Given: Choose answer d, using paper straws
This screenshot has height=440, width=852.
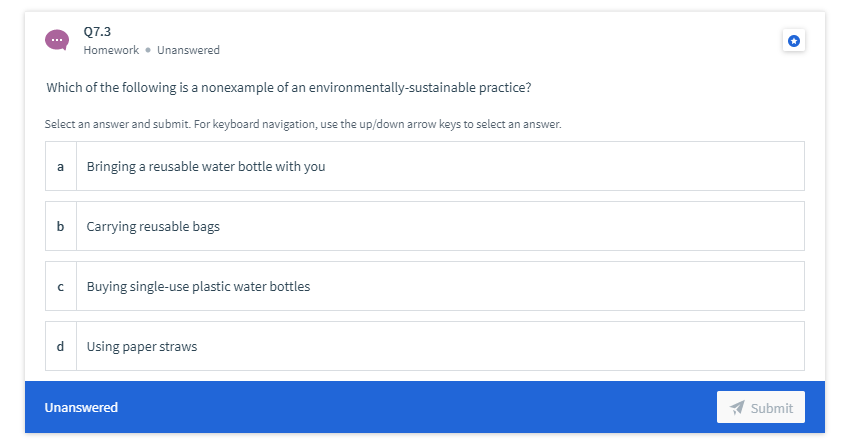Looking at the screenshot, I should (425, 346).
